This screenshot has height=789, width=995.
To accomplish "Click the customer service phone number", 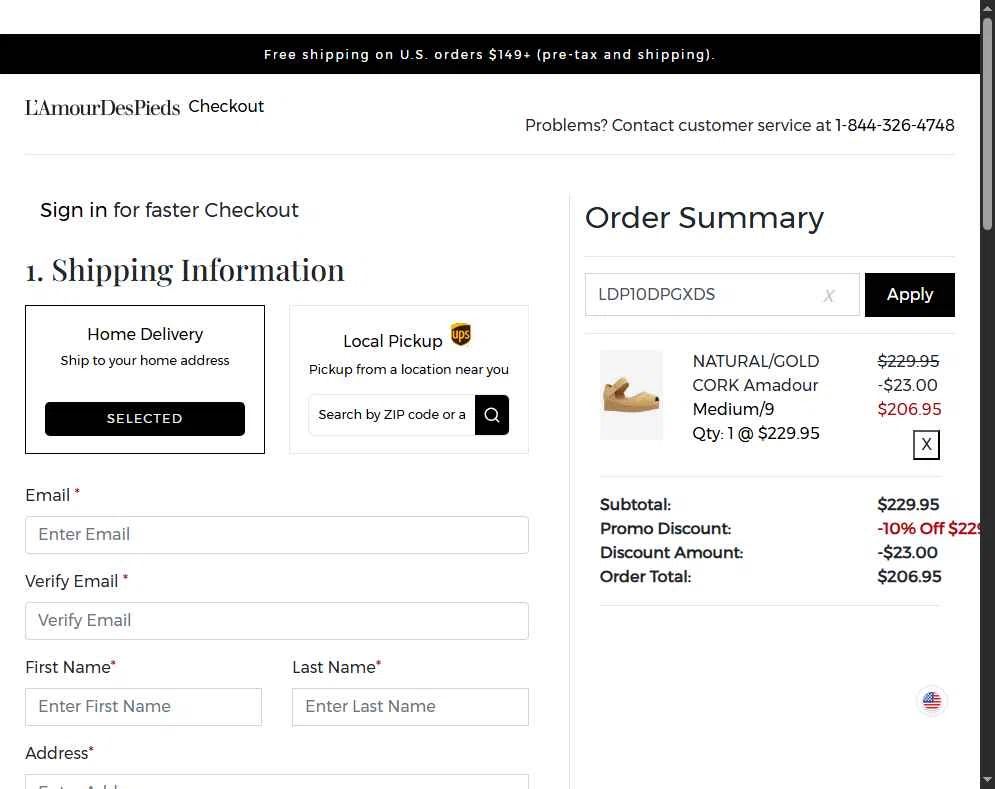I will click(894, 125).
